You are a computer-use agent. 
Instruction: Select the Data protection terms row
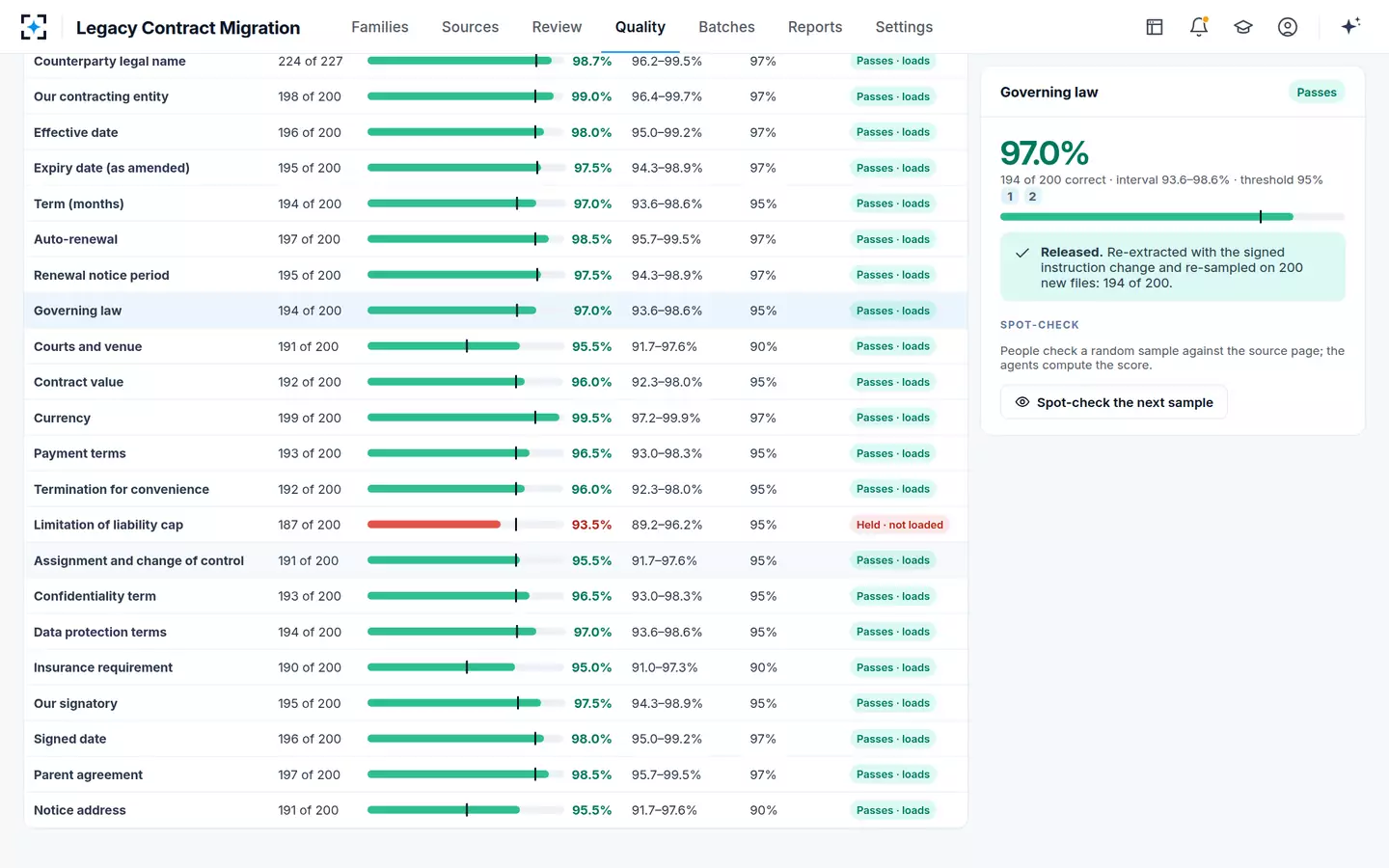coord(496,632)
